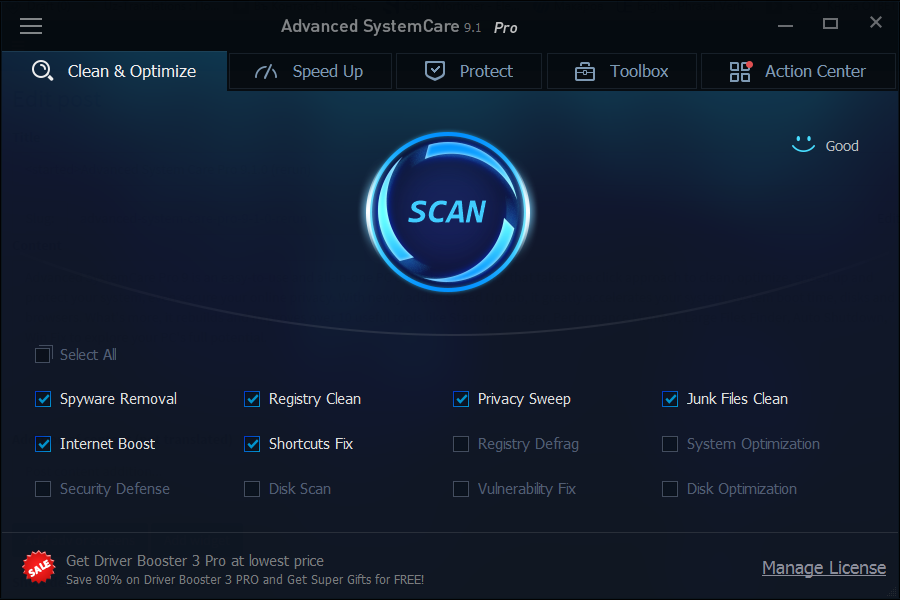This screenshot has width=900, height=600.
Task: Enable the Registry Defrag checkbox
Action: (x=461, y=444)
